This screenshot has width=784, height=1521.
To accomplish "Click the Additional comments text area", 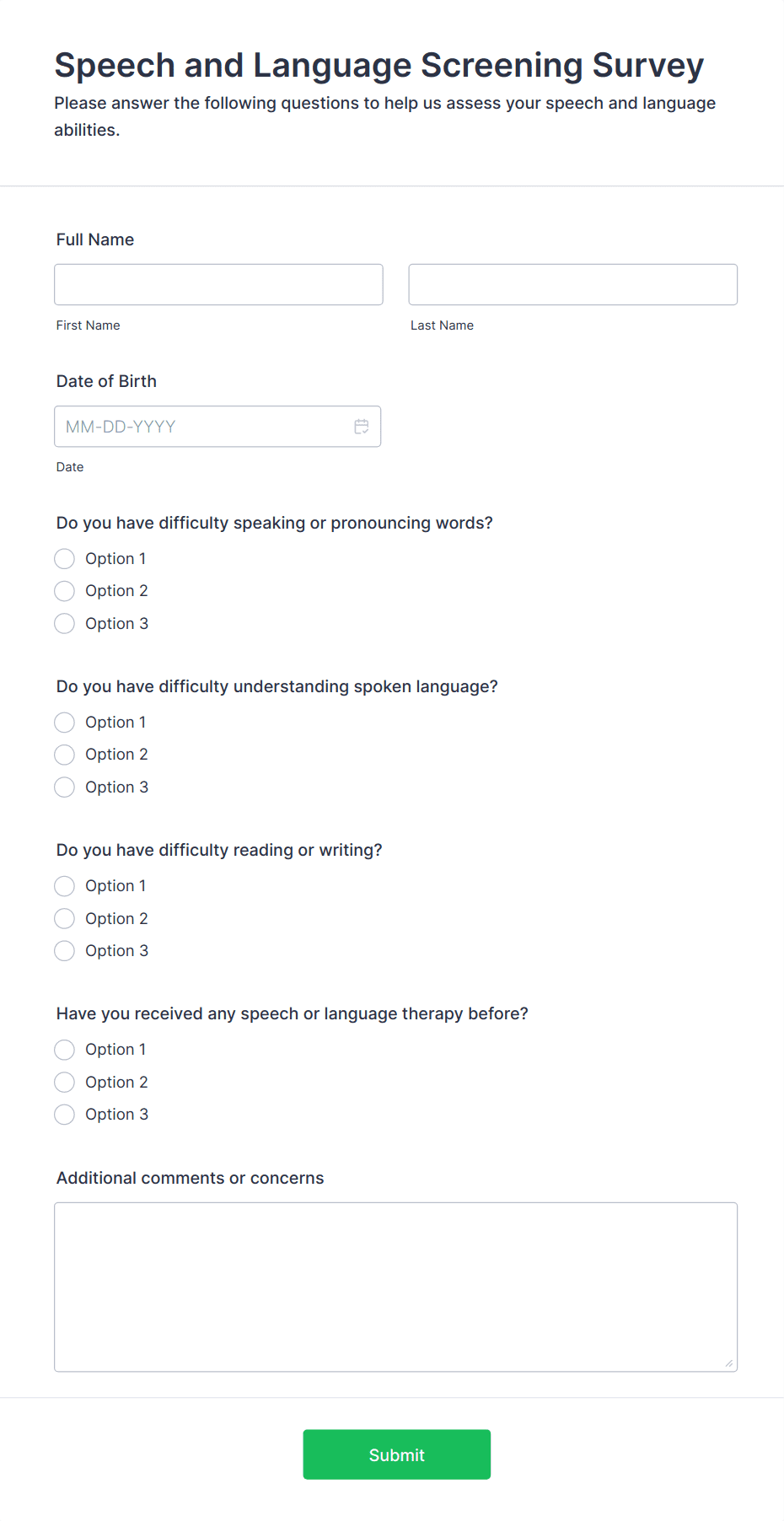I will tap(395, 1287).
